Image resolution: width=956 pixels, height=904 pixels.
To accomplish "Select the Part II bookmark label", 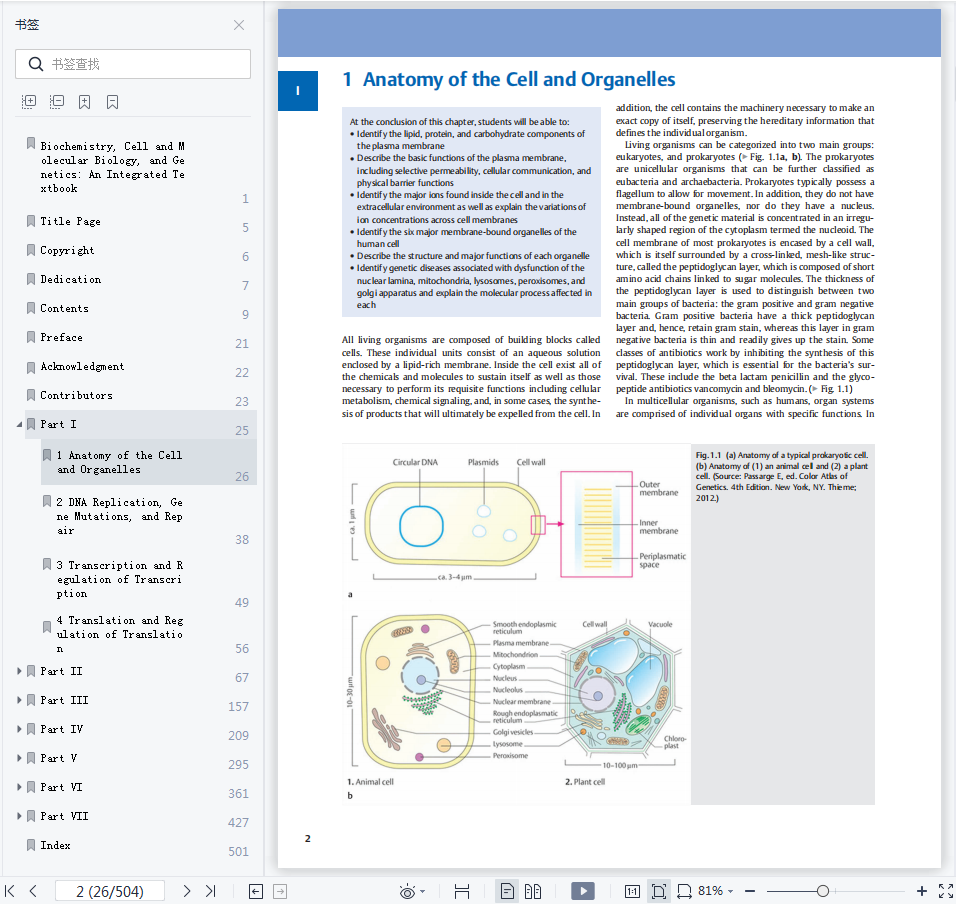I will [x=61, y=671].
